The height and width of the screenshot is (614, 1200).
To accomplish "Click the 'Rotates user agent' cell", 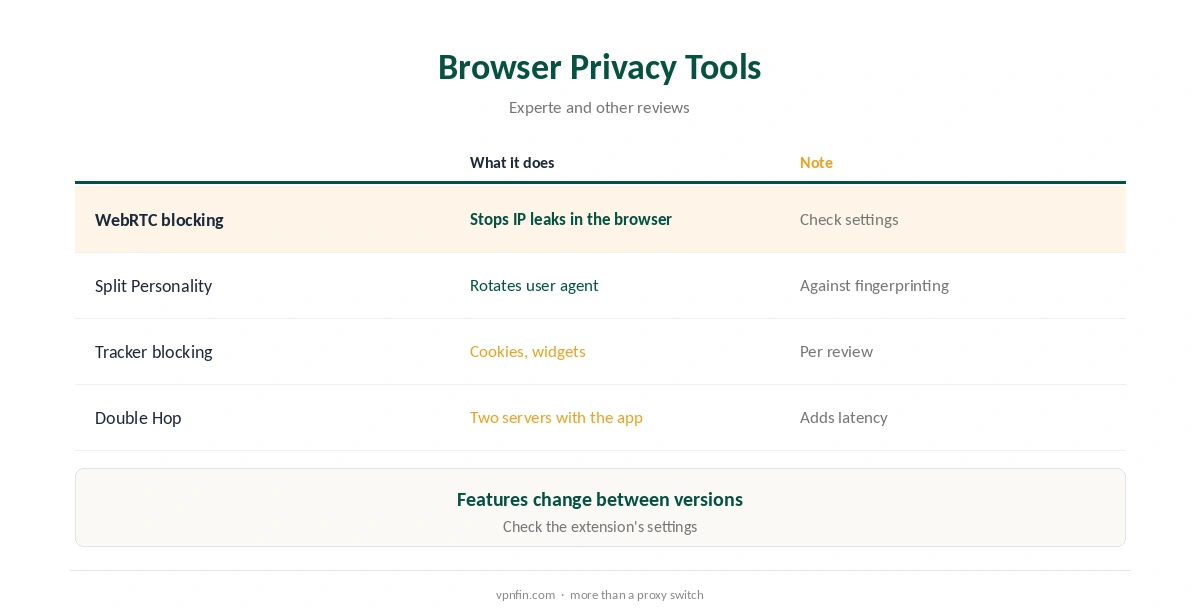I will [534, 285].
